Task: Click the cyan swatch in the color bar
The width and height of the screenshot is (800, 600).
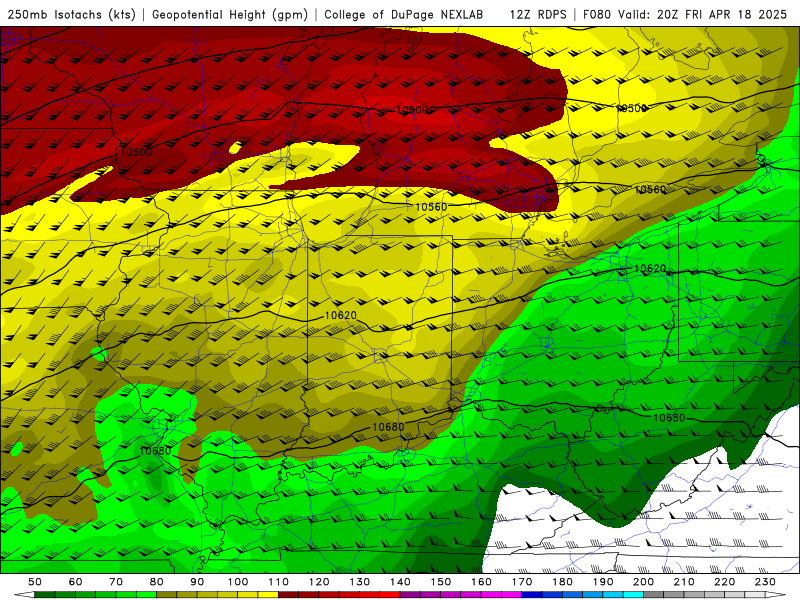Action: point(634,595)
